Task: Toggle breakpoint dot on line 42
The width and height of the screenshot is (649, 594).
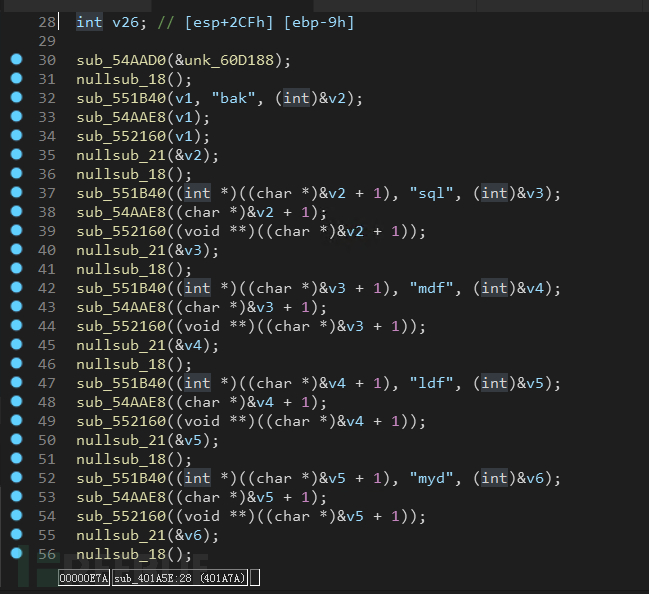Action: click(x=16, y=287)
